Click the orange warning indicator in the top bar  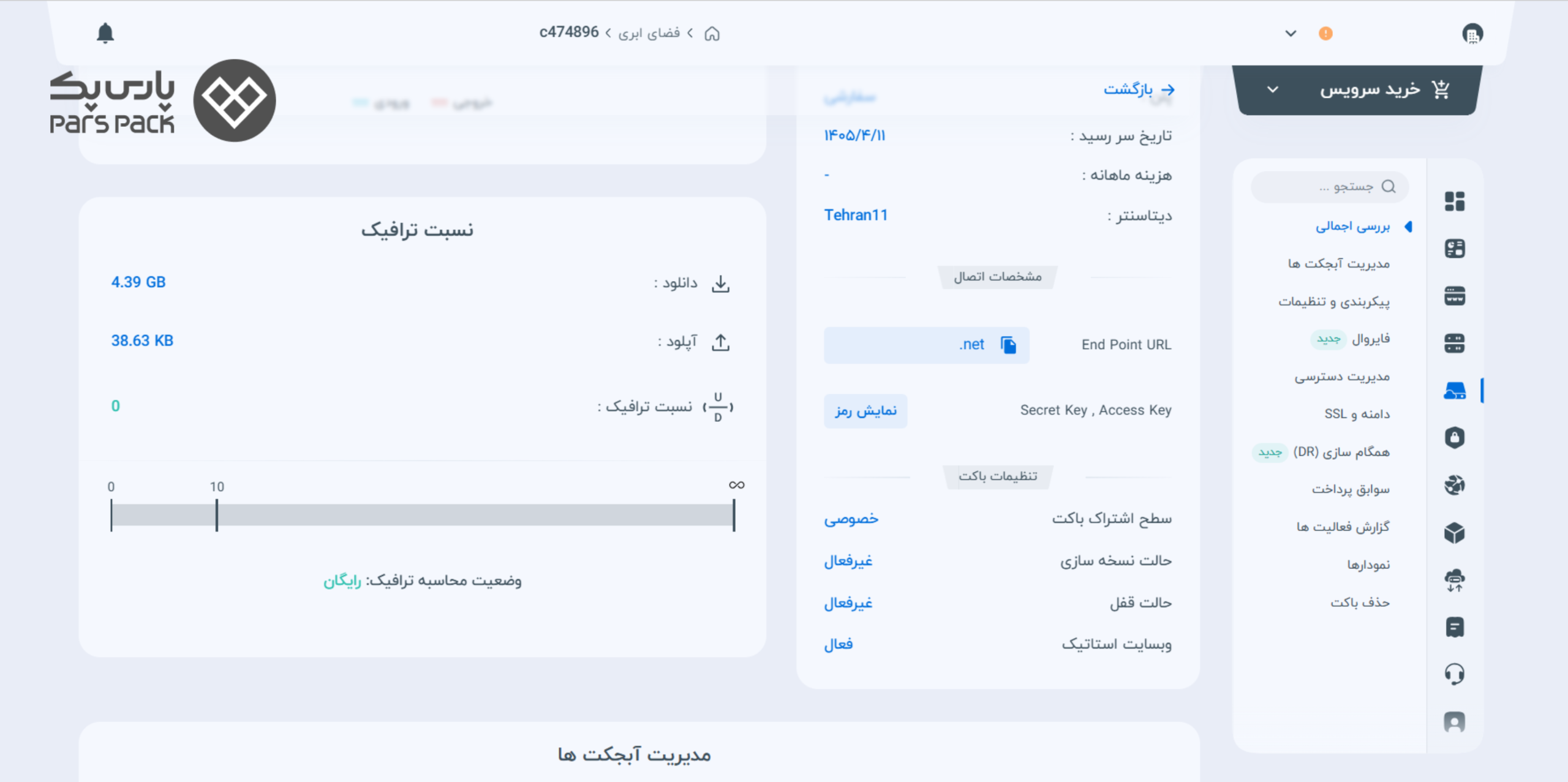(x=1325, y=33)
